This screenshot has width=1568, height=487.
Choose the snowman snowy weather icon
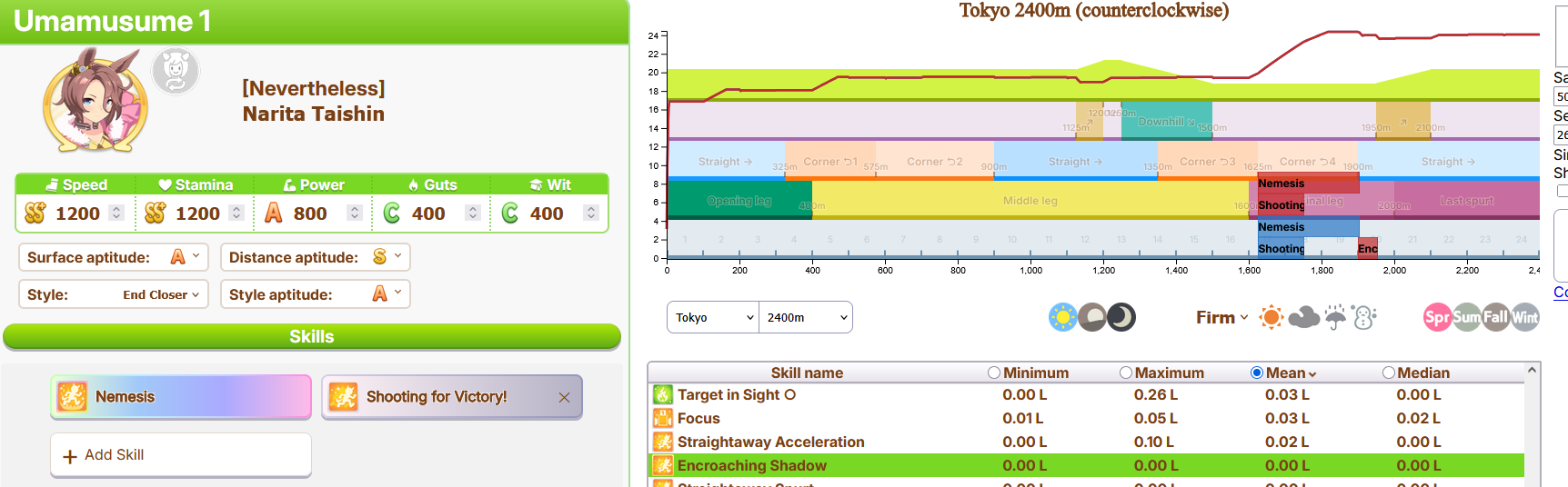tap(1363, 317)
